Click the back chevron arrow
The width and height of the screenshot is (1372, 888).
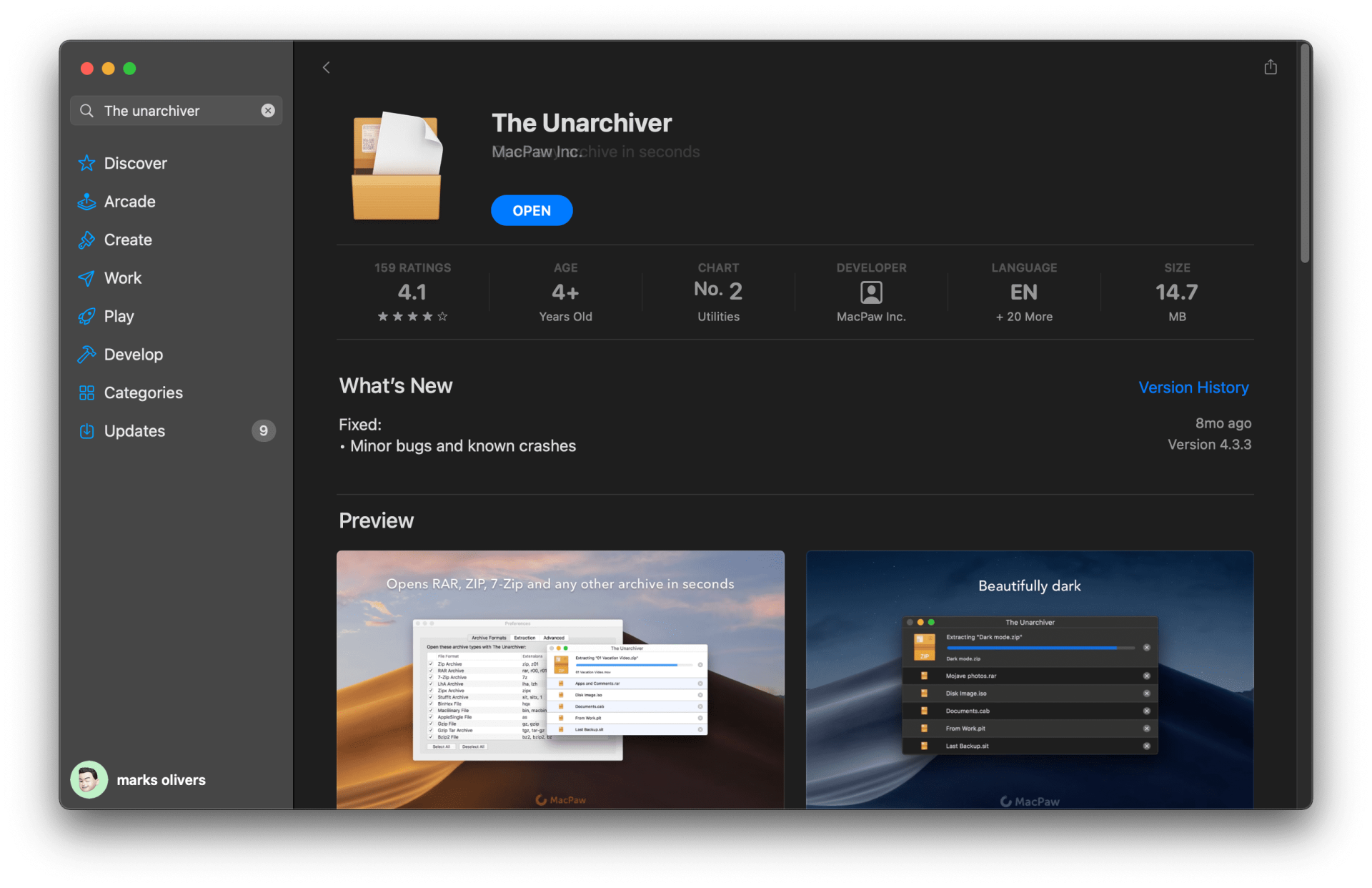click(x=326, y=67)
